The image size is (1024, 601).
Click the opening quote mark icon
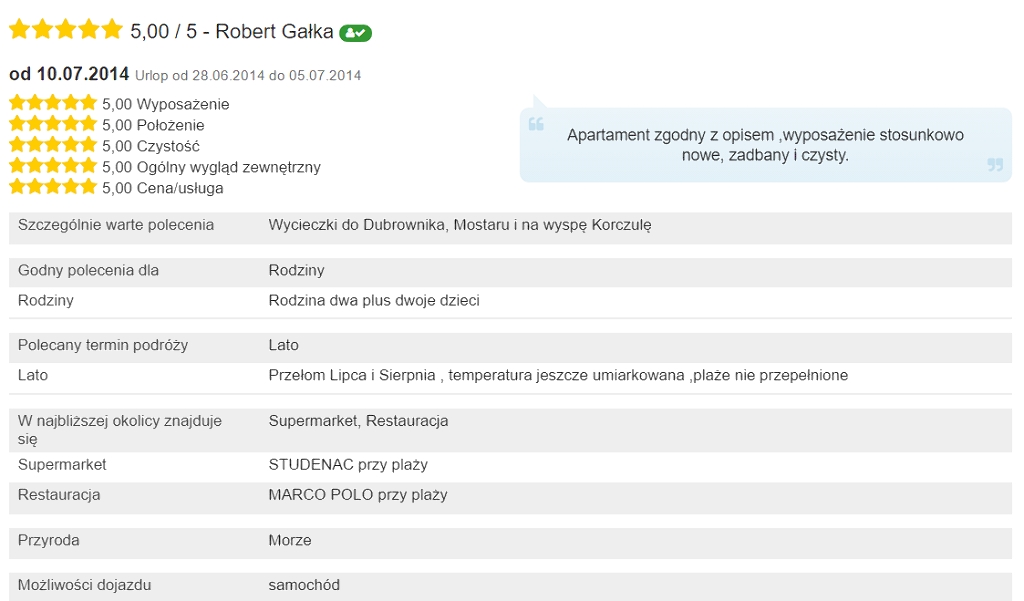point(536,125)
